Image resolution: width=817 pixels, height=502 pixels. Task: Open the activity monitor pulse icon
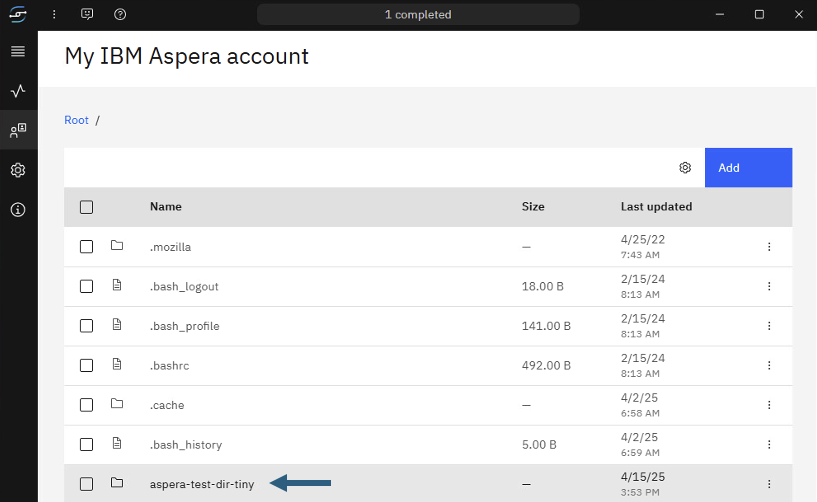click(18, 91)
